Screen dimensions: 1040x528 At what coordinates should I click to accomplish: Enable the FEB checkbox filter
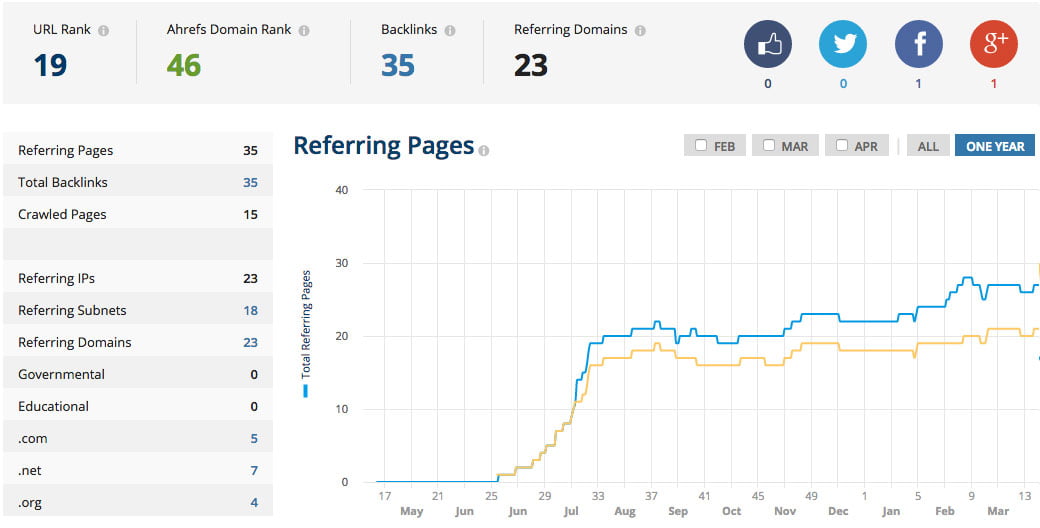[701, 146]
